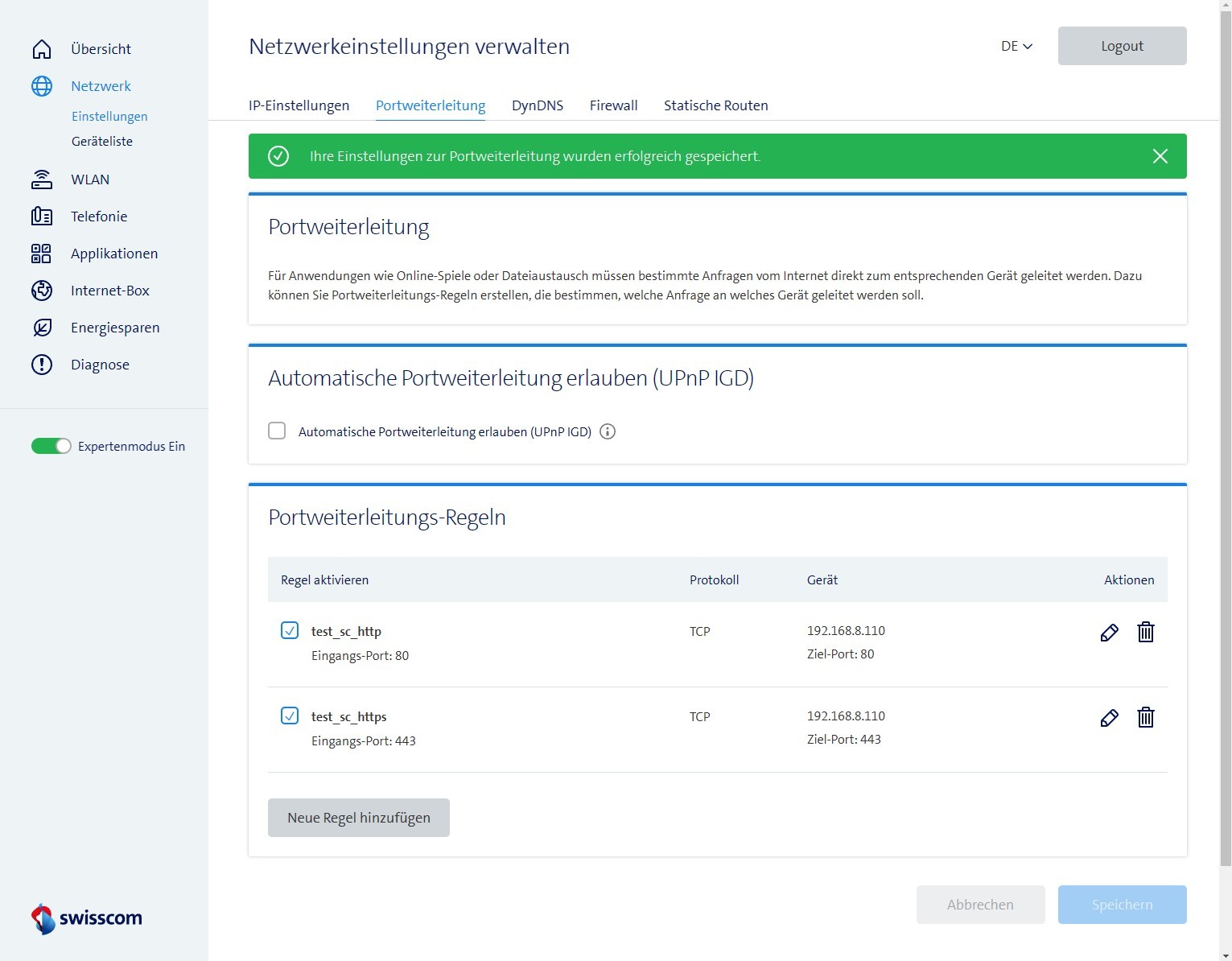This screenshot has height=961, width=1232.
Task: Edit the test_sc_https rule with the pencil icon
Action: [x=1109, y=718]
